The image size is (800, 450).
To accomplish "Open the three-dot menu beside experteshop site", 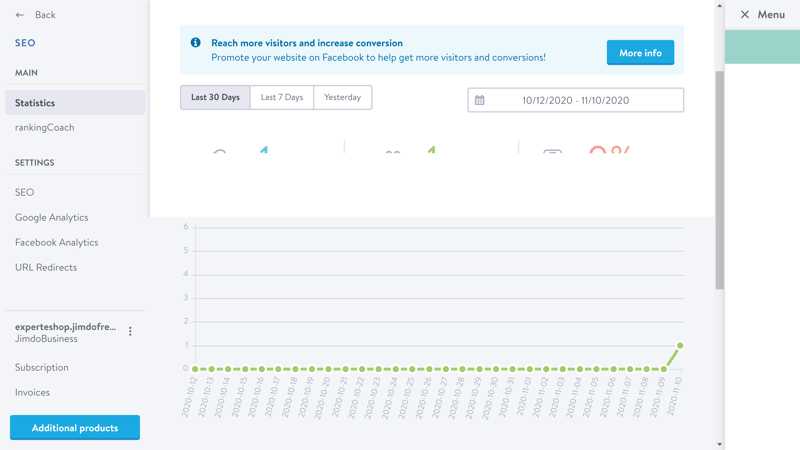I will click(130, 332).
